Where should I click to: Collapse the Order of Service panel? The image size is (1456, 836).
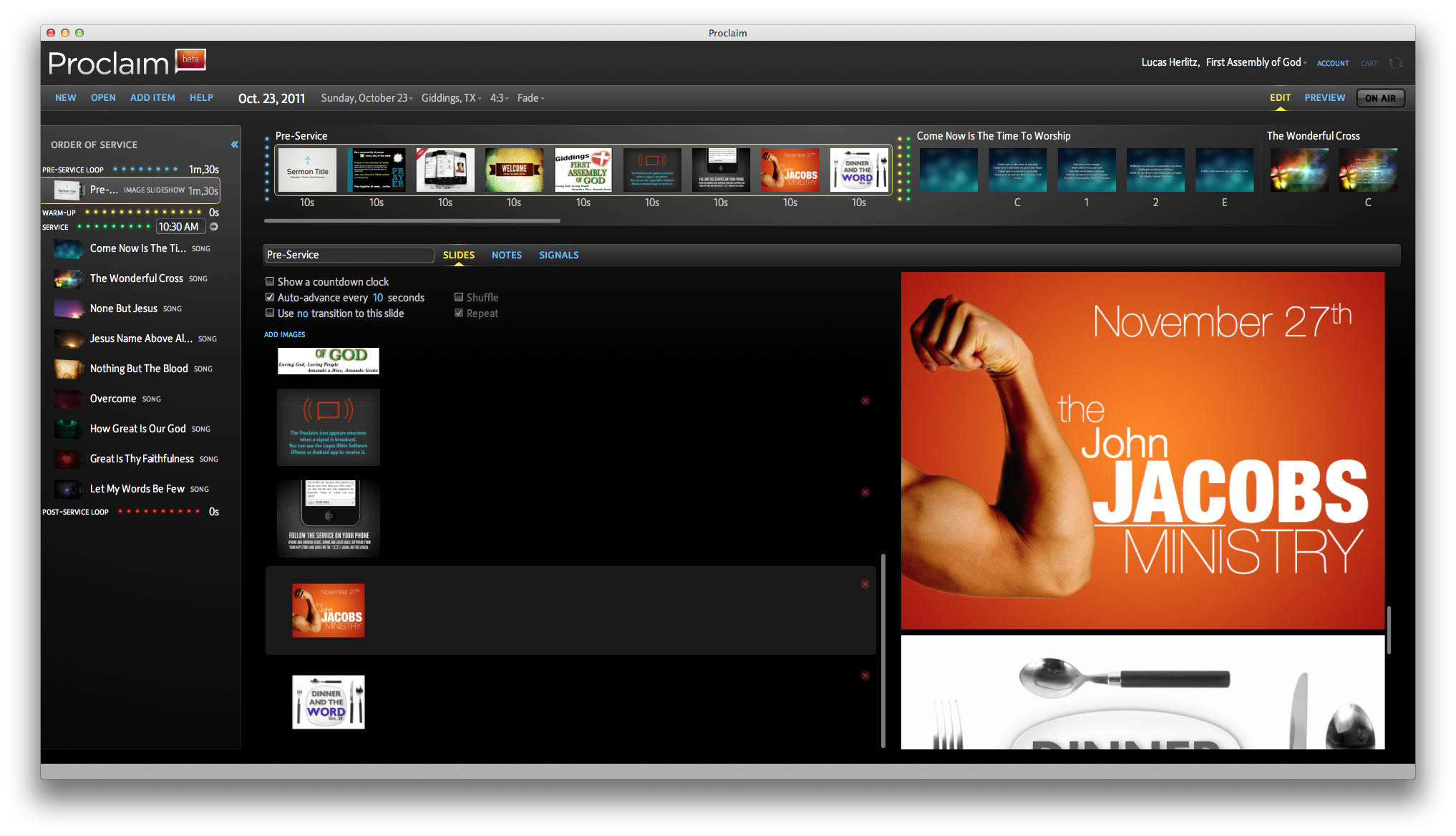234,145
